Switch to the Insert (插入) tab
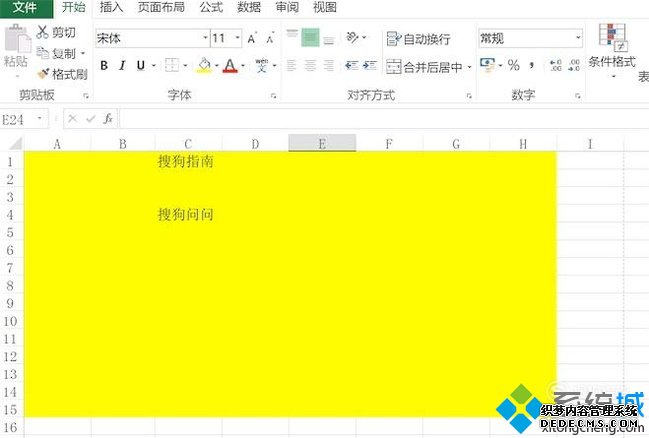649x438 pixels. pos(111,7)
